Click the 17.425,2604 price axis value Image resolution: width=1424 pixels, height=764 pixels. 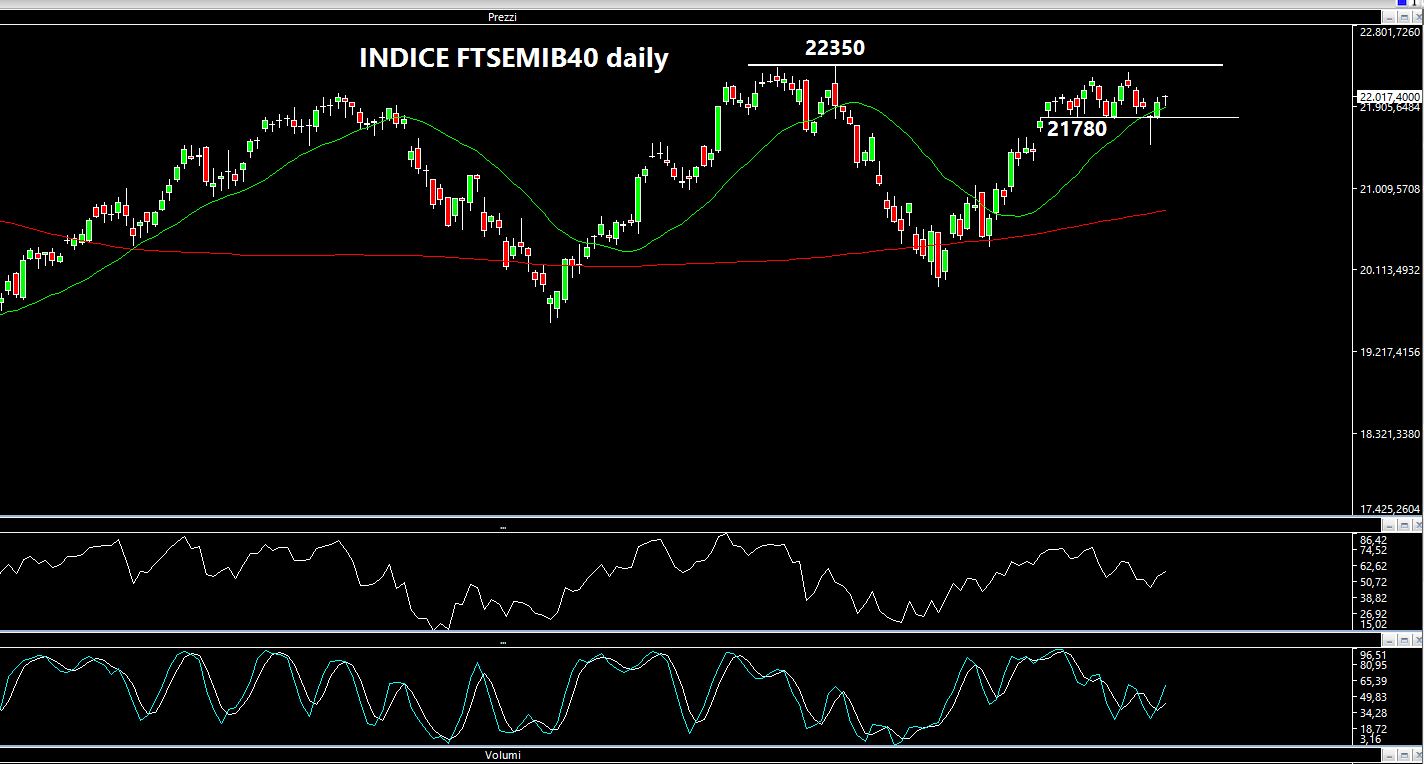[1389, 509]
